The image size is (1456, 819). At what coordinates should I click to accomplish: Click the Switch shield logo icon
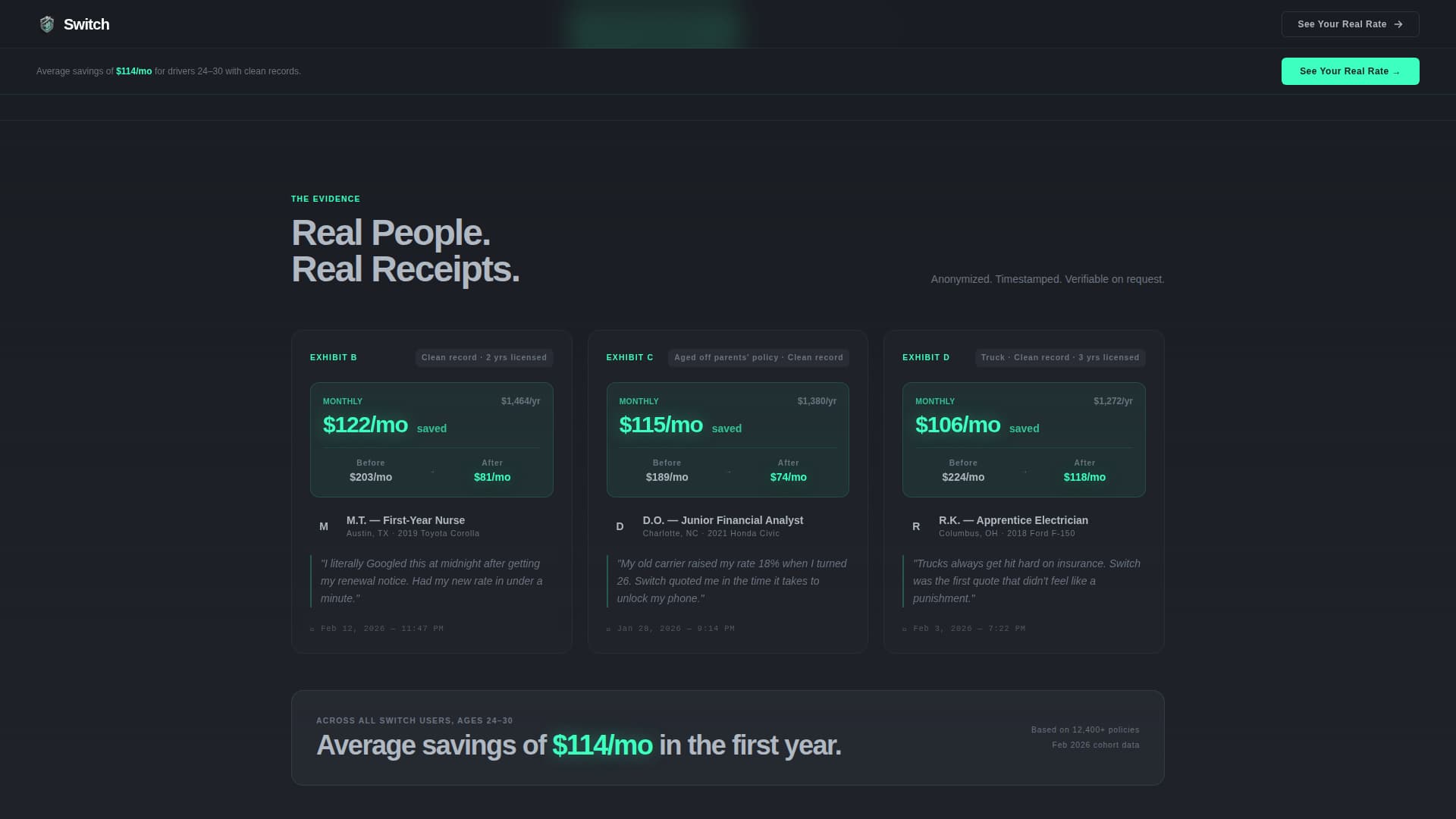[x=47, y=24]
